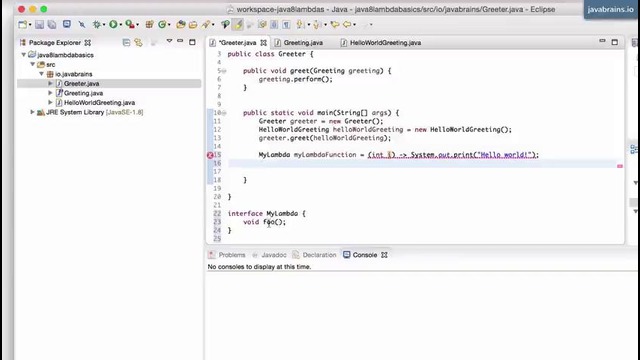Minimize the Package Explorer view
Image resolution: width=640 pixels, height=360 pixels.
point(180,41)
